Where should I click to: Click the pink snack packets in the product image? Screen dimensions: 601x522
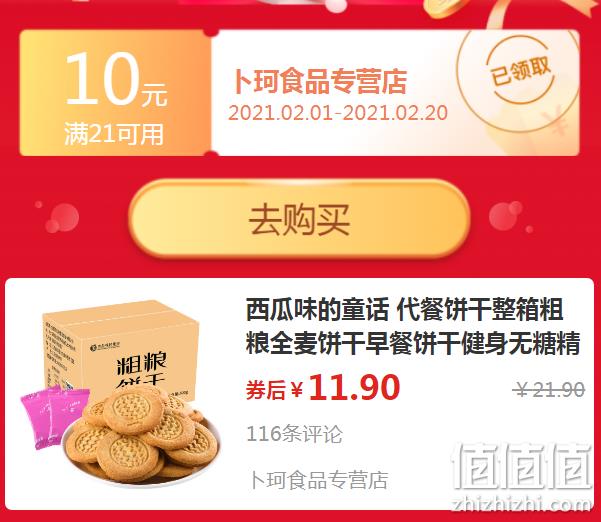54,417
